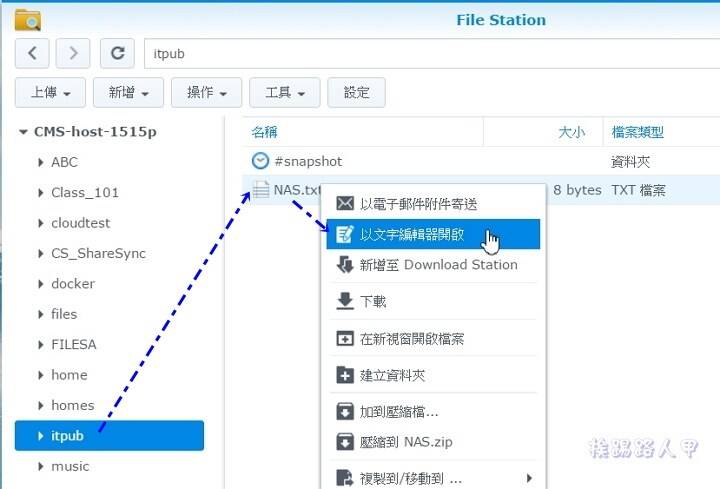Viewport: 720px width, 489px height.
Task: Expand the docker folder arrow
Action: (41, 284)
